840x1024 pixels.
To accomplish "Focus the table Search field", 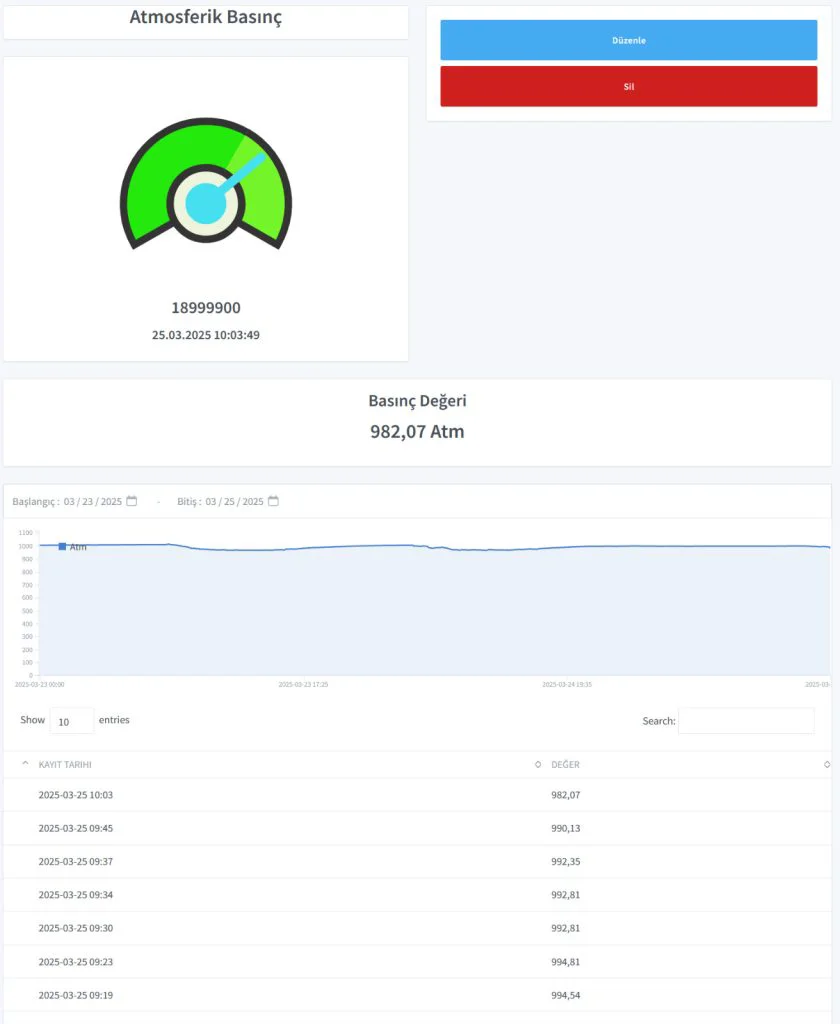I will coord(745,721).
